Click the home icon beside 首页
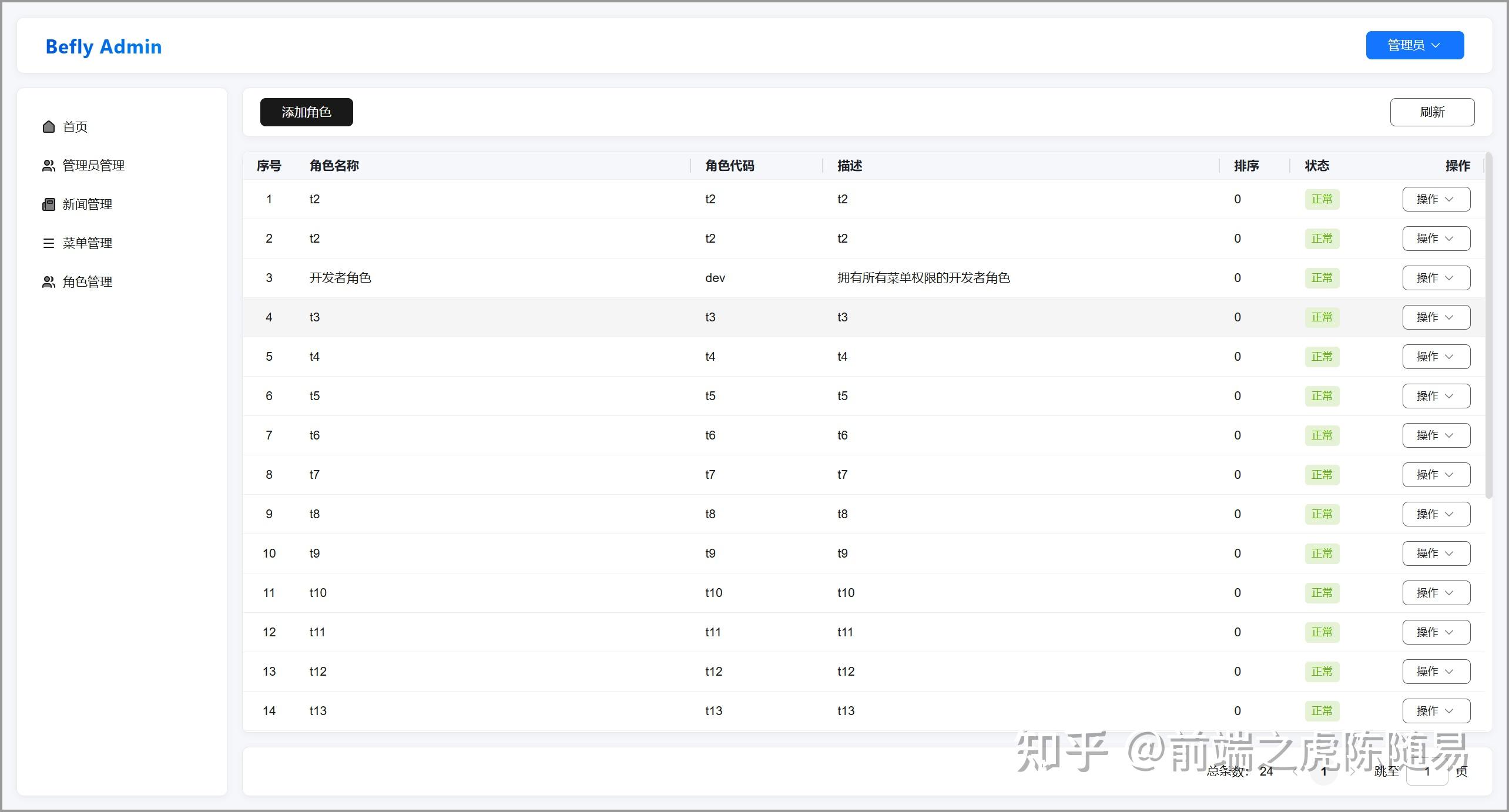This screenshot has width=1509, height=812. 49,127
